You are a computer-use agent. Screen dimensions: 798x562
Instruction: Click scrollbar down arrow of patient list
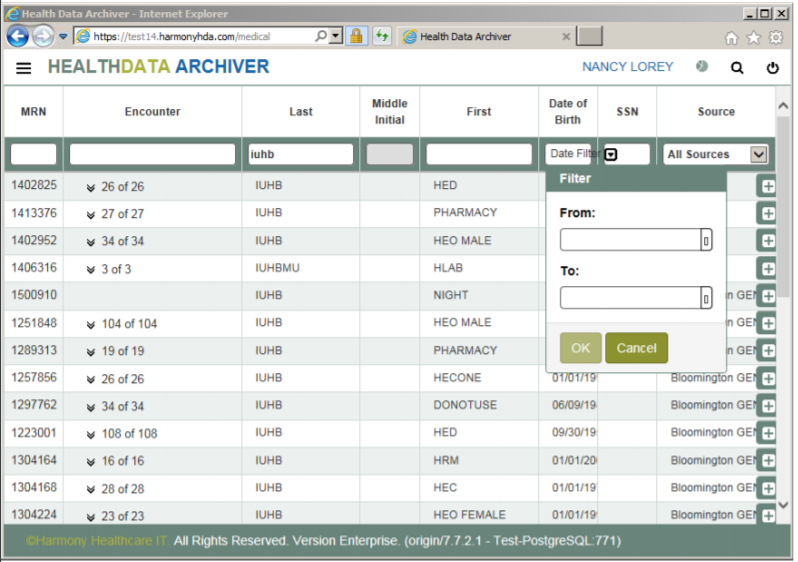pos(783,504)
